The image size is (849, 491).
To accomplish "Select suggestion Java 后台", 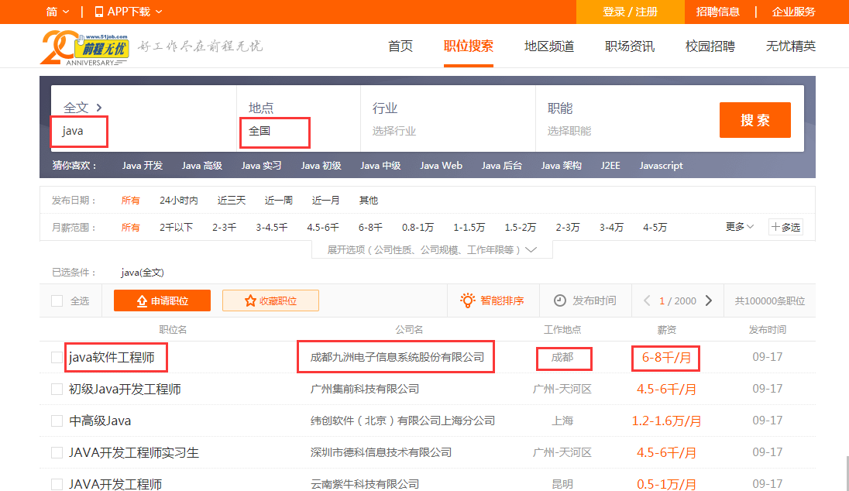I will click(501, 166).
